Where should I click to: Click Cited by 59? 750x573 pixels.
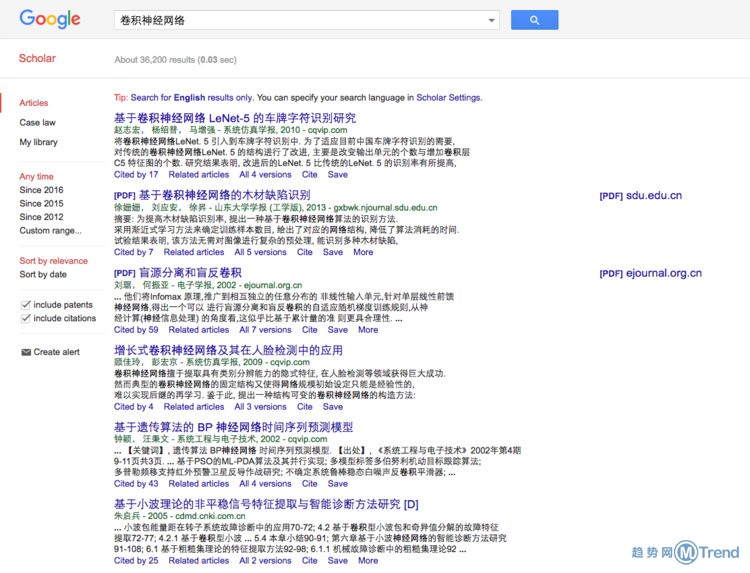point(136,330)
